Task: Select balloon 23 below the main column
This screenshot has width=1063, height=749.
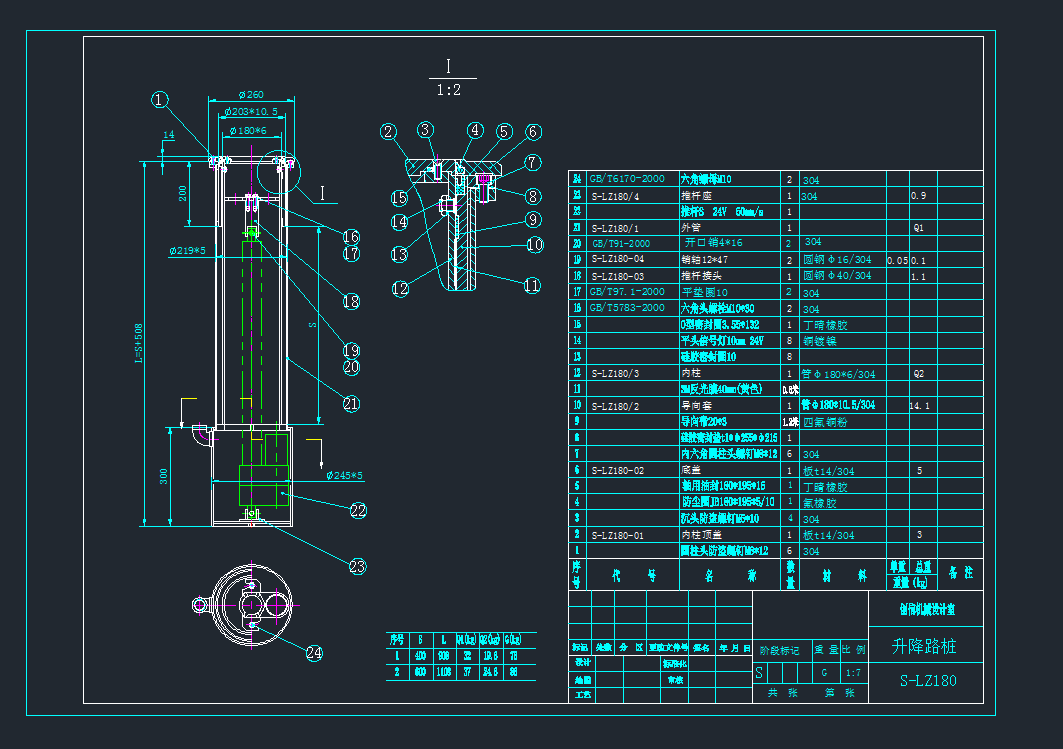Action: click(359, 566)
